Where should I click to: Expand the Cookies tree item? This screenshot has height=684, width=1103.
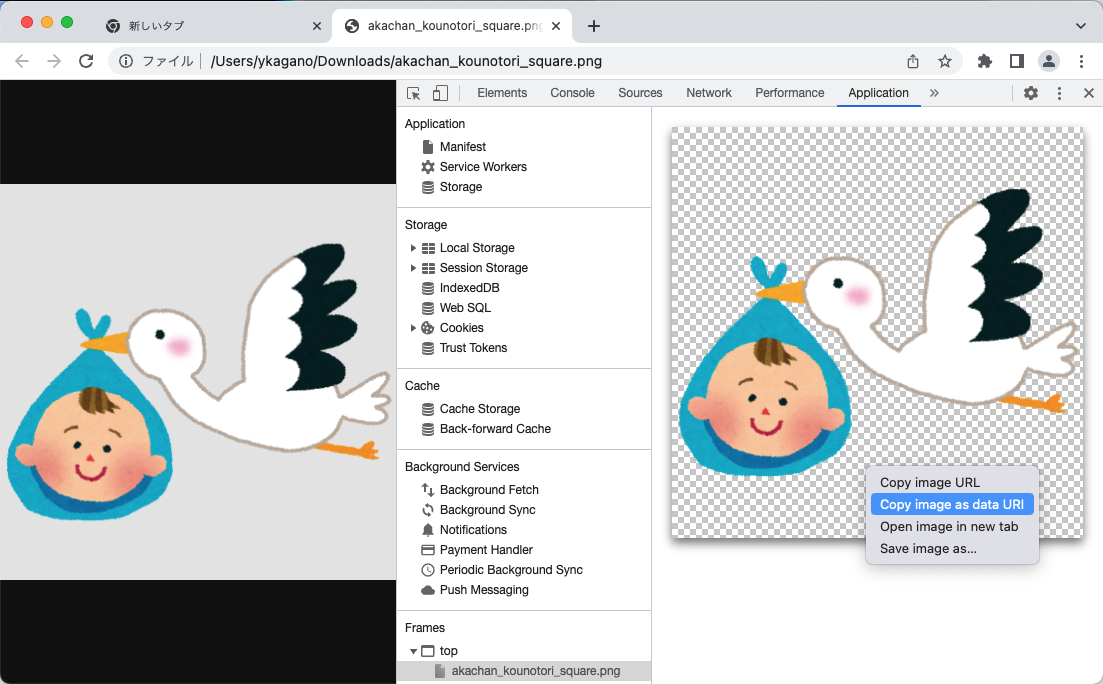pyautogui.click(x=413, y=327)
